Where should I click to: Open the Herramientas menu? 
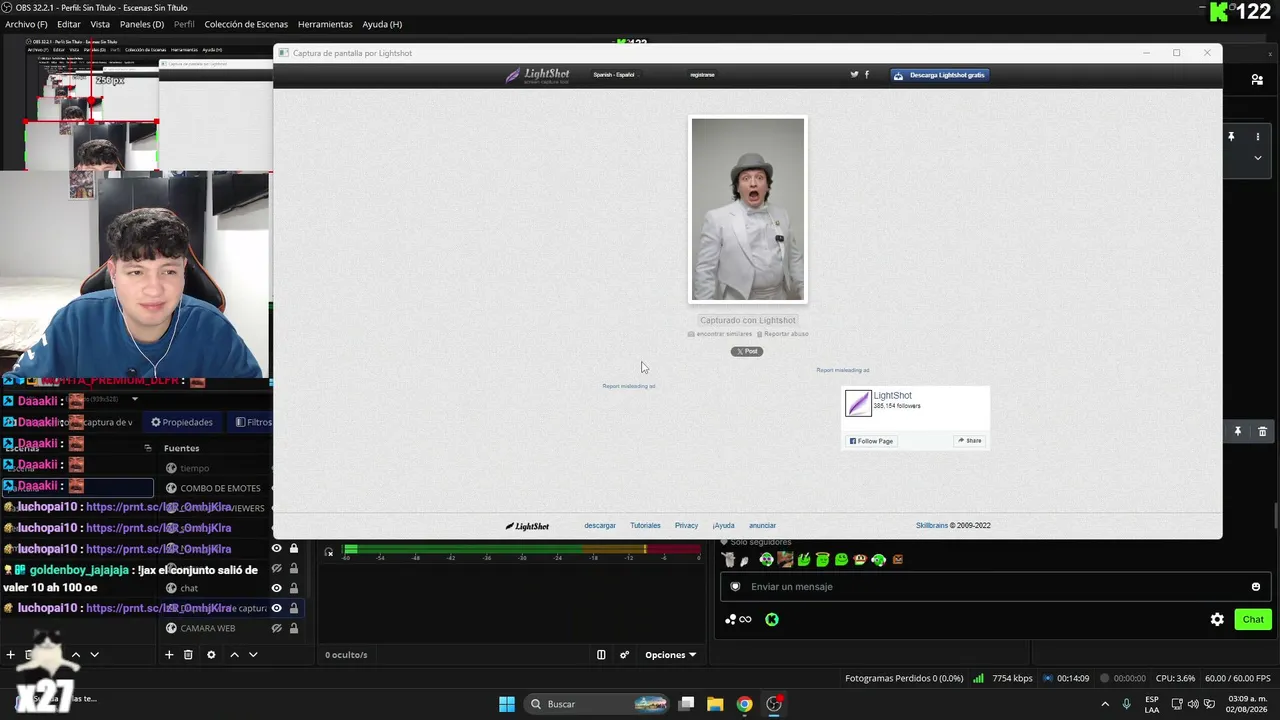325,24
